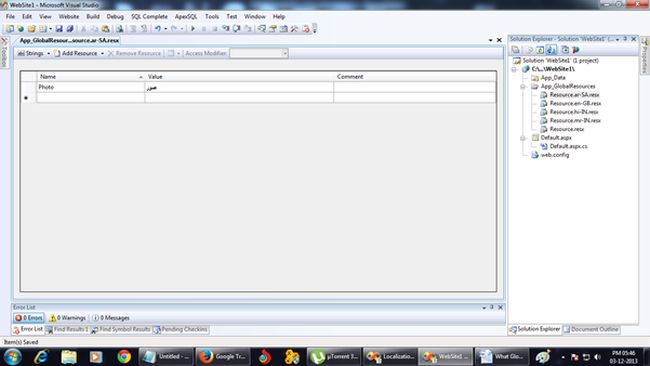Screen dimensions: 650x366
Task: Open the active files list dropdown arrow
Action: click(490, 40)
